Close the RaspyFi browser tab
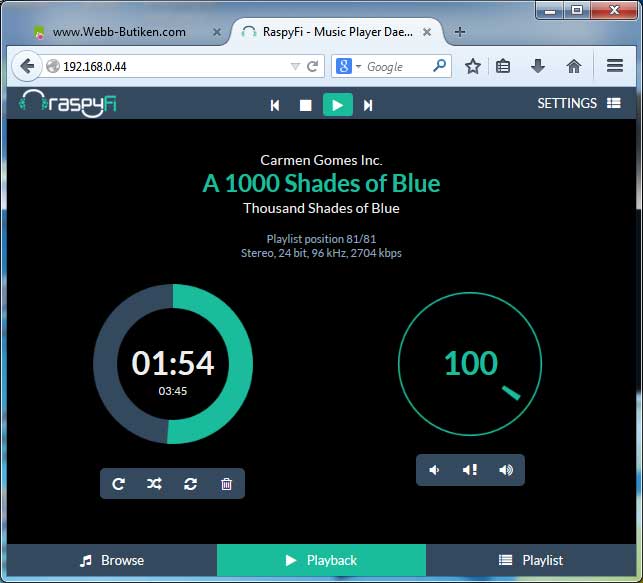 (x=427, y=32)
